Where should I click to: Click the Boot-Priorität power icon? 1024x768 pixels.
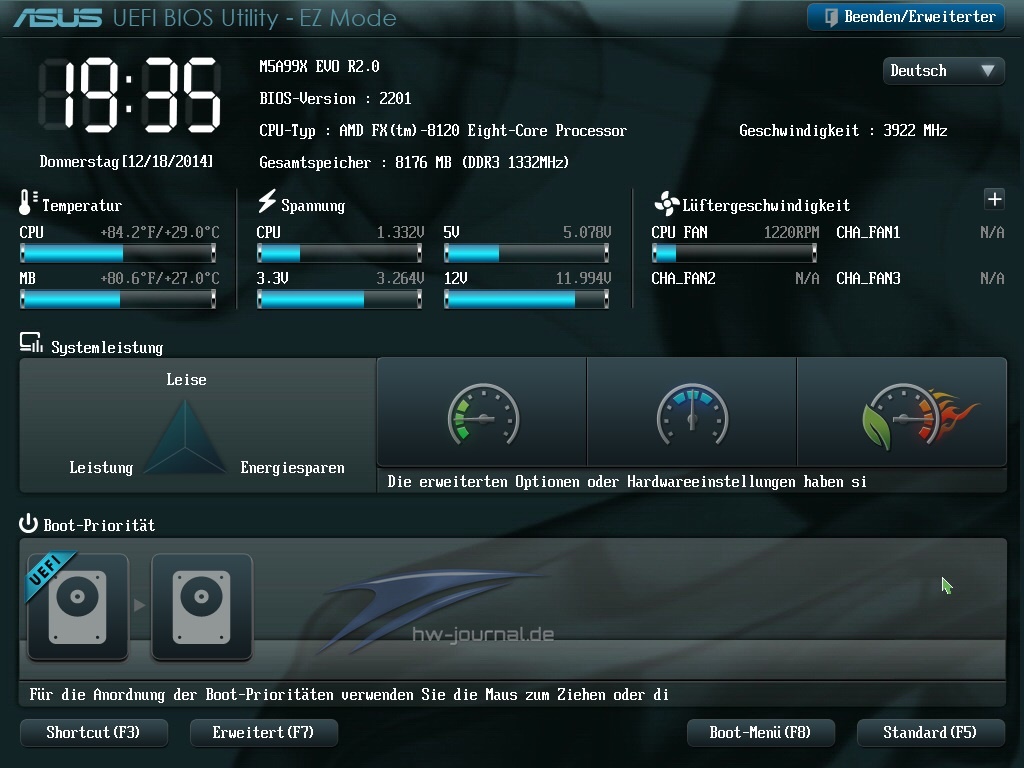[28, 523]
